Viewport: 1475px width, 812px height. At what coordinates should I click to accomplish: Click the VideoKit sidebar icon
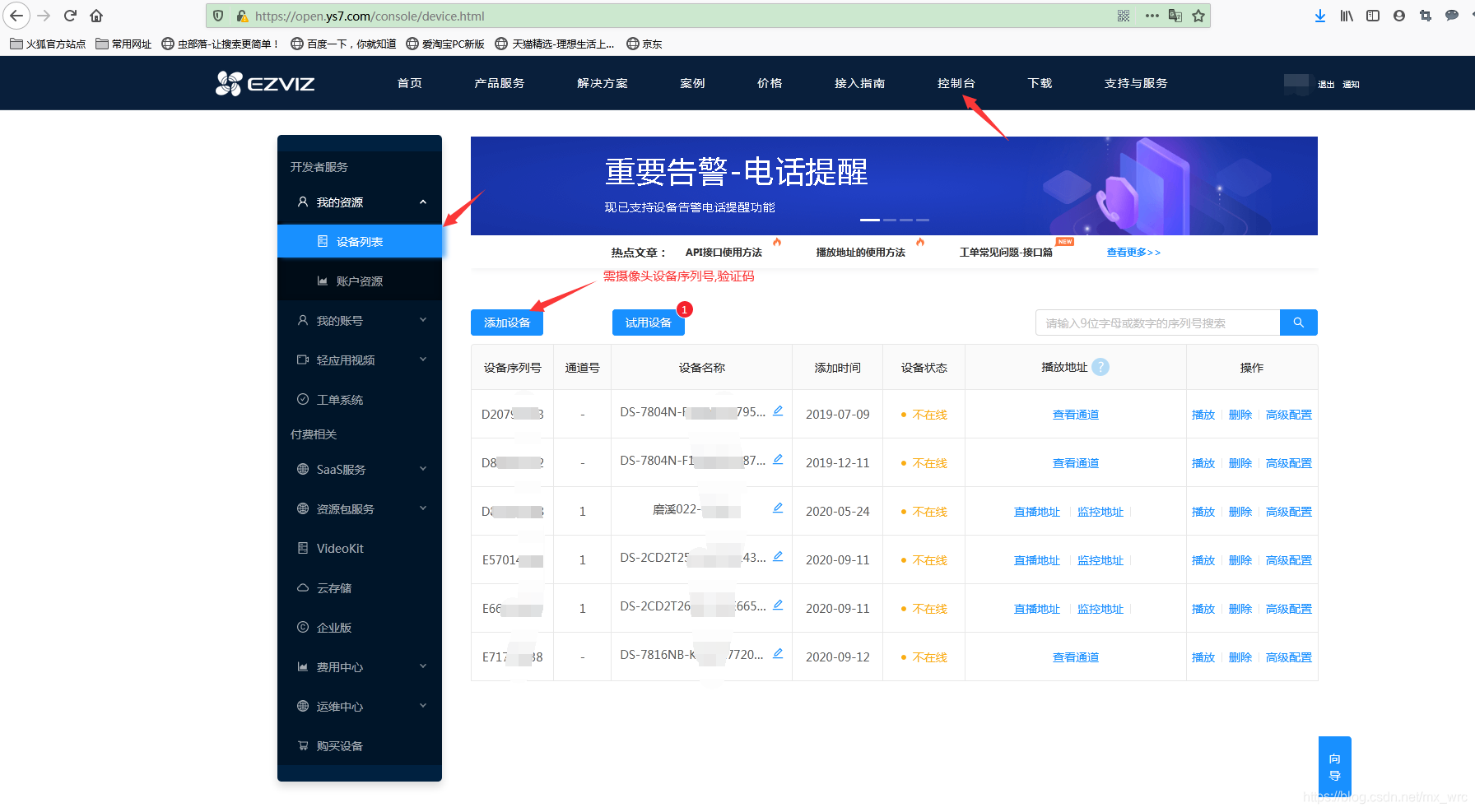pos(303,548)
